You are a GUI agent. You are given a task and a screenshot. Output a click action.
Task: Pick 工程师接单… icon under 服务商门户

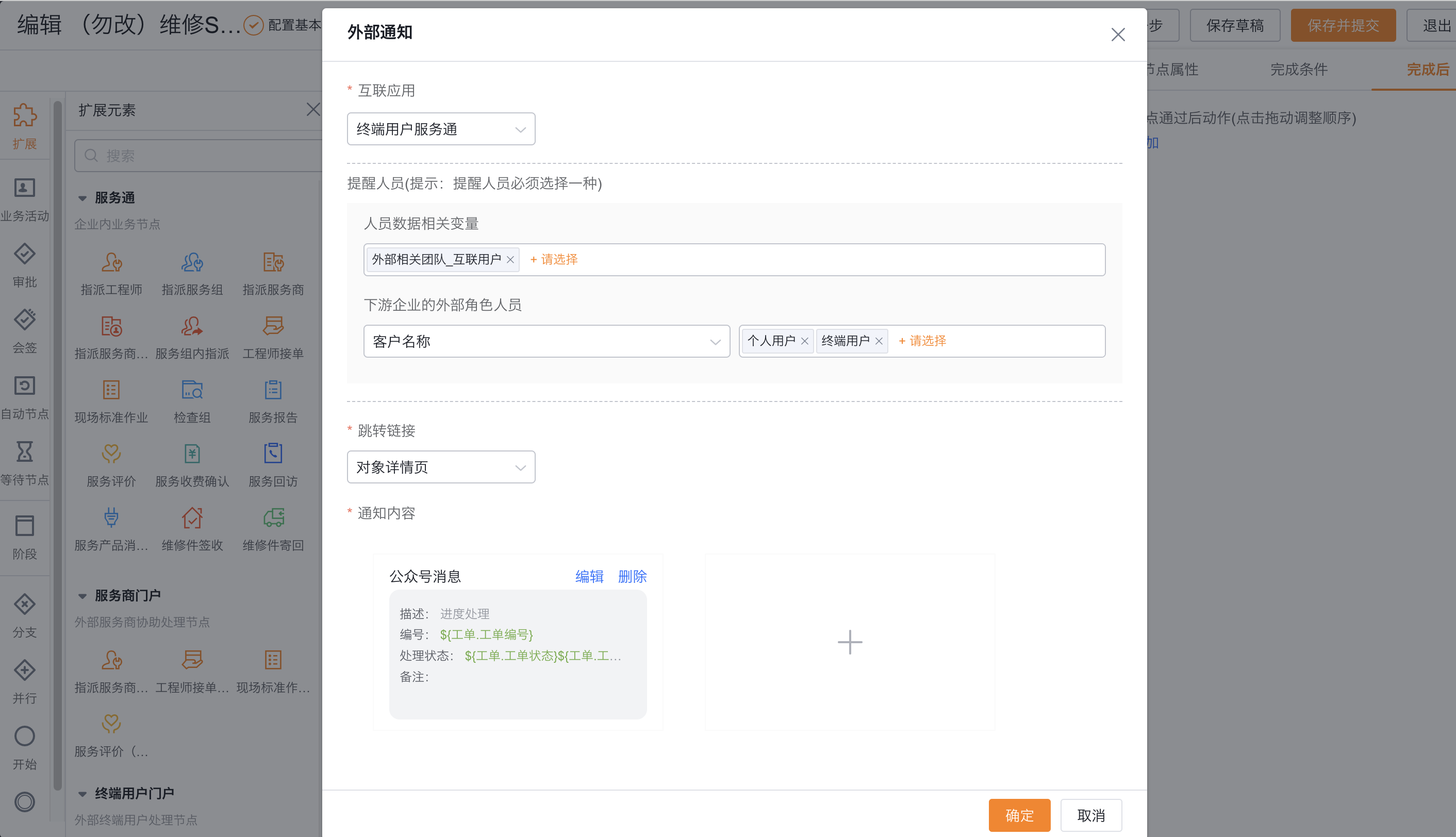192,660
